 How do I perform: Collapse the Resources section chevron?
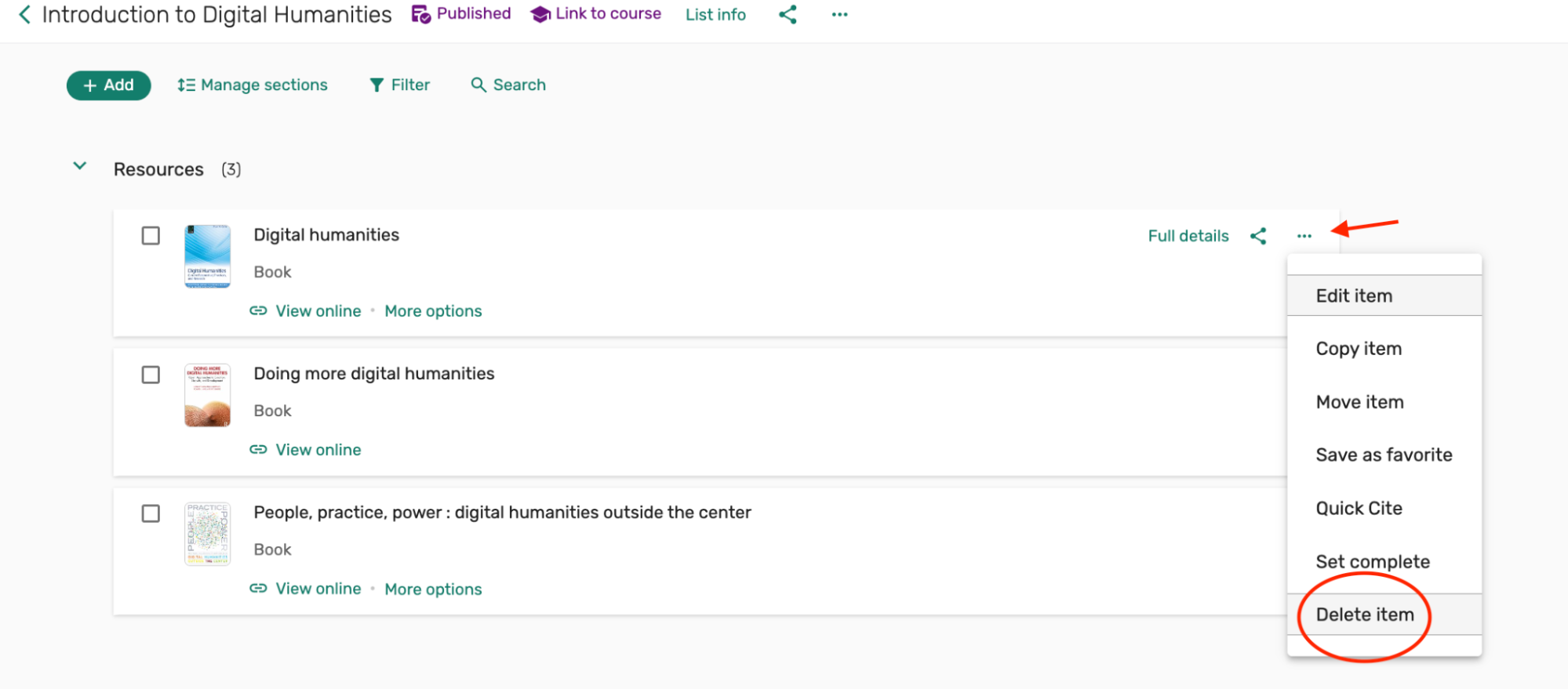pos(80,166)
